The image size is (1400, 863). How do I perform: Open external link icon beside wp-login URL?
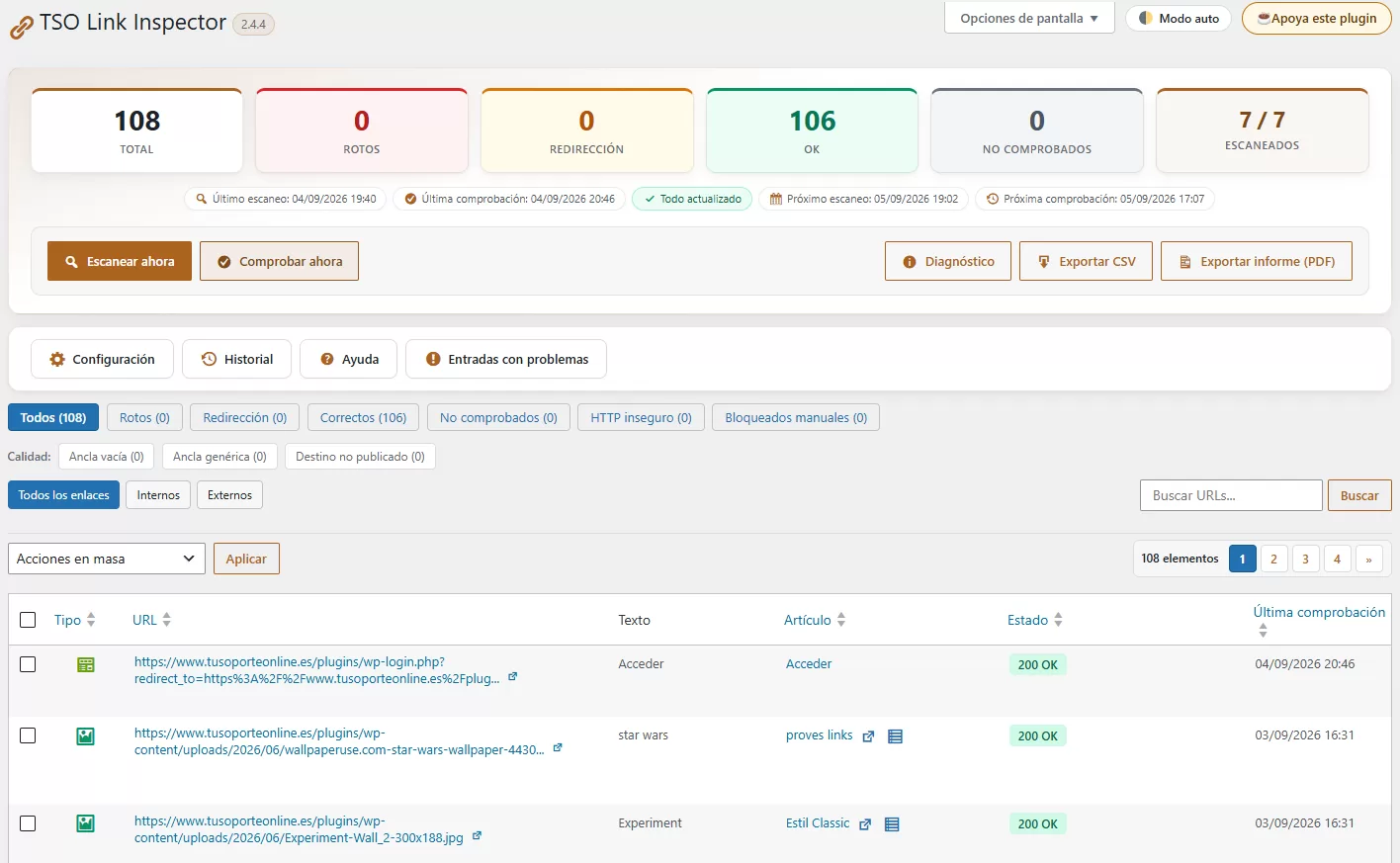point(512,677)
